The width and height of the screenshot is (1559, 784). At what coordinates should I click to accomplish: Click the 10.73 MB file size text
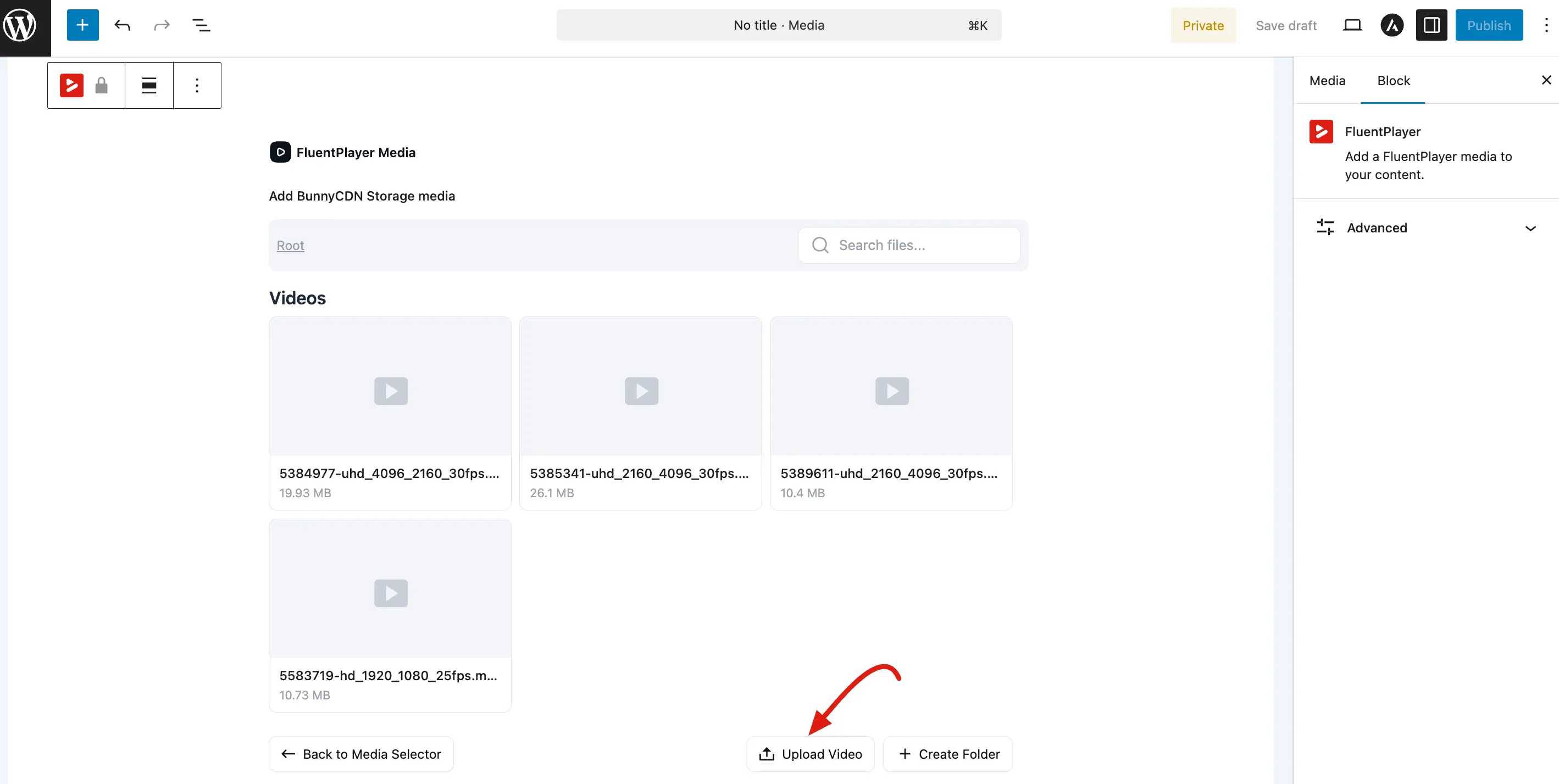pyautogui.click(x=304, y=694)
